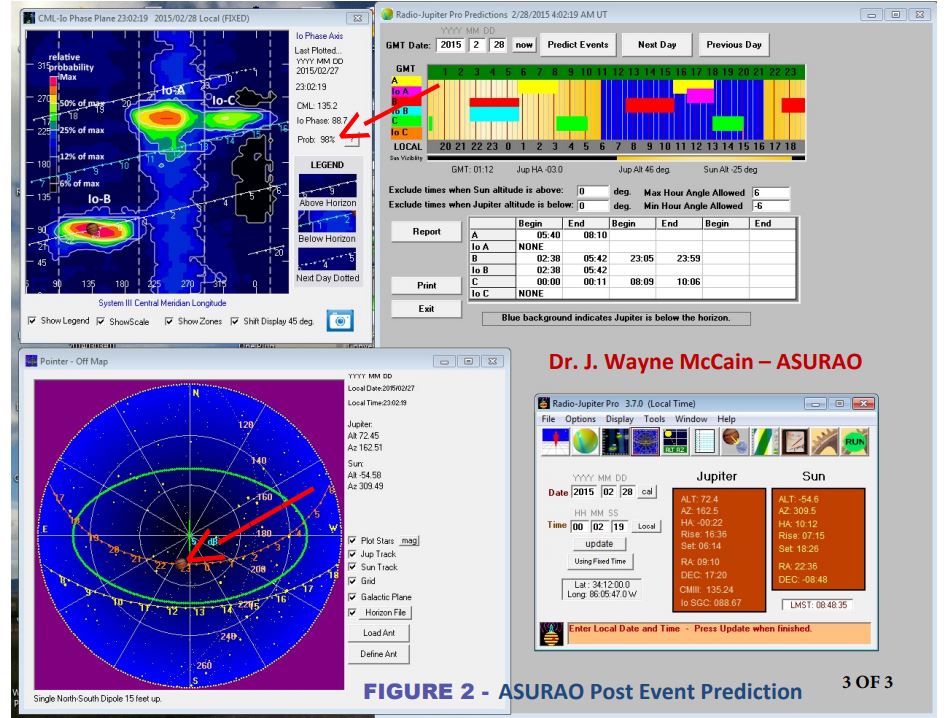This screenshot has height=718, width=946.
Task: Click the Pointer - Off Map title bar icon
Action: tap(31, 361)
